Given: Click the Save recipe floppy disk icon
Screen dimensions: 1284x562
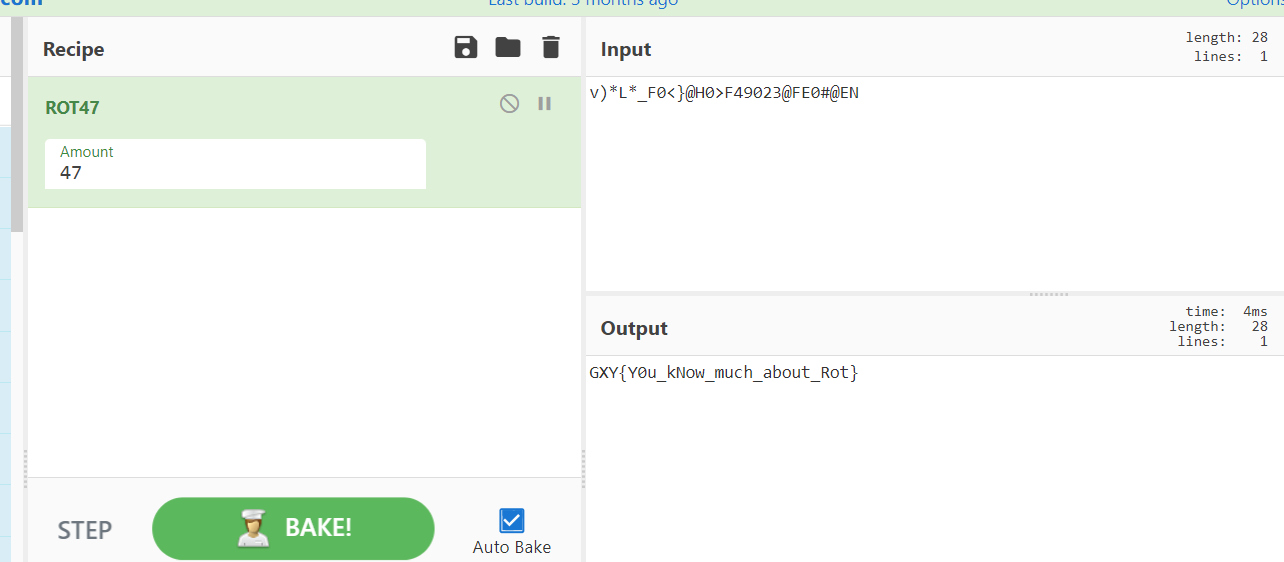Looking at the screenshot, I should [466, 47].
